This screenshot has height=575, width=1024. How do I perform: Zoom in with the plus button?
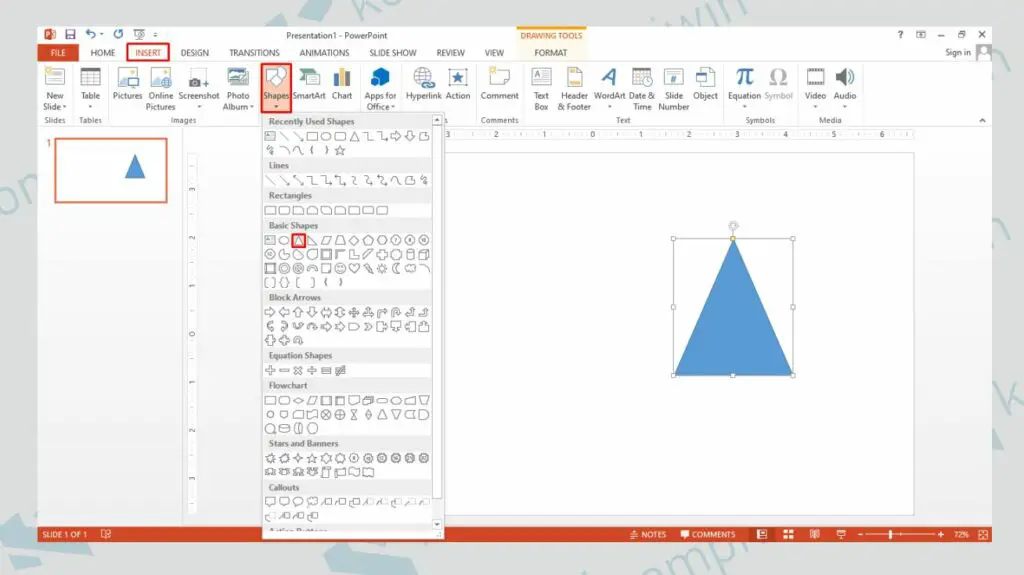(x=940, y=534)
